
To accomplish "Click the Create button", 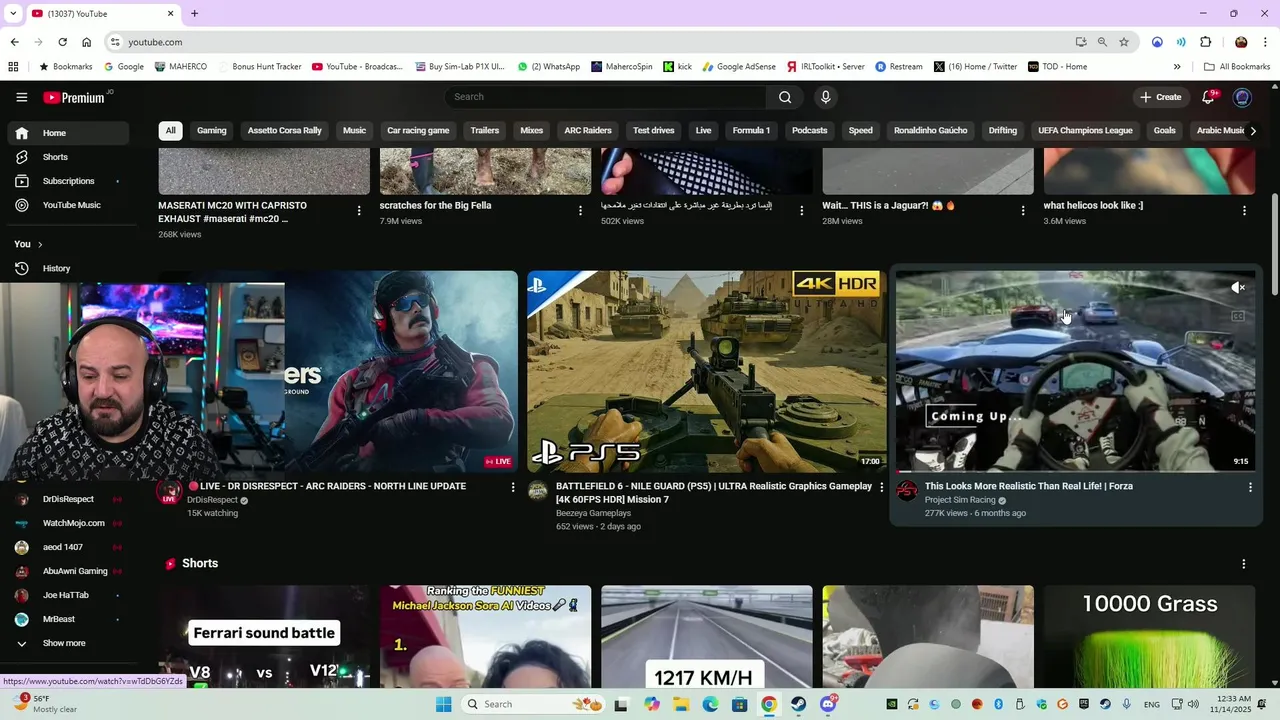I will pyautogui.click(x=1160, y=97).
